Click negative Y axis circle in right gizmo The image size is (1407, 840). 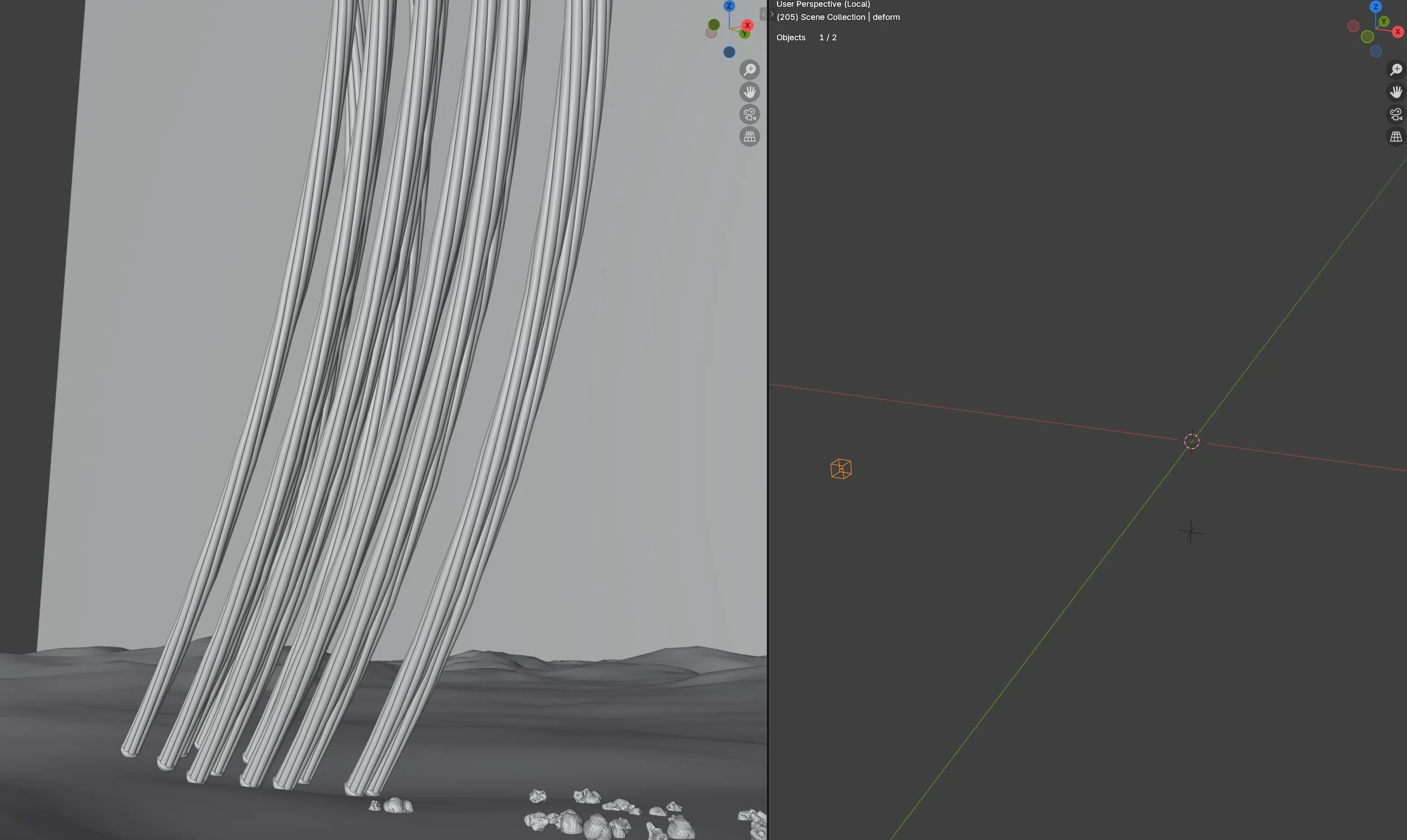(x=1367, y=37)
